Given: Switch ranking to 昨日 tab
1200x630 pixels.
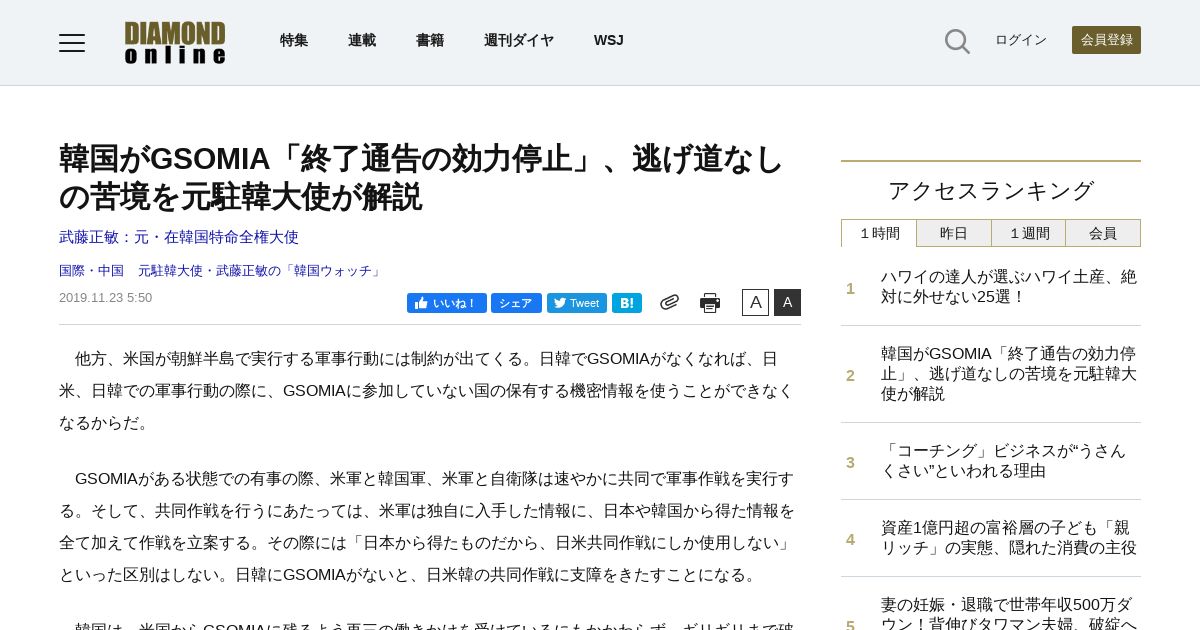Looking at the screenshot, I should point(954,233).
